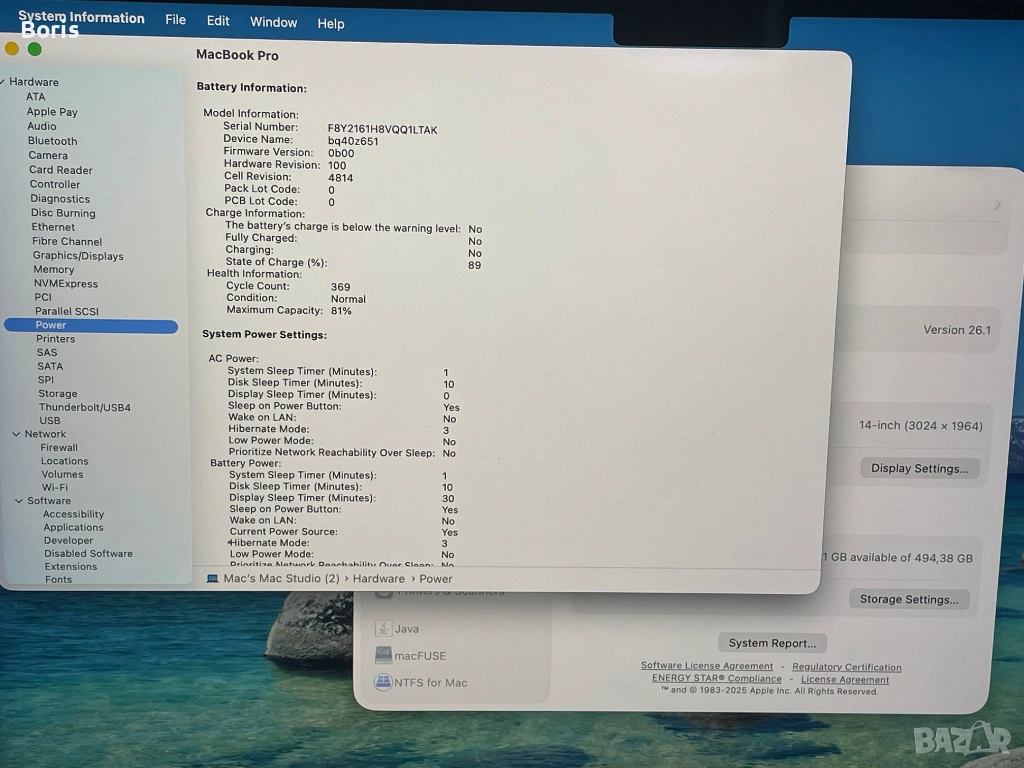Click the Display Settings button
1024x768 pixels.
pos(919,468)
